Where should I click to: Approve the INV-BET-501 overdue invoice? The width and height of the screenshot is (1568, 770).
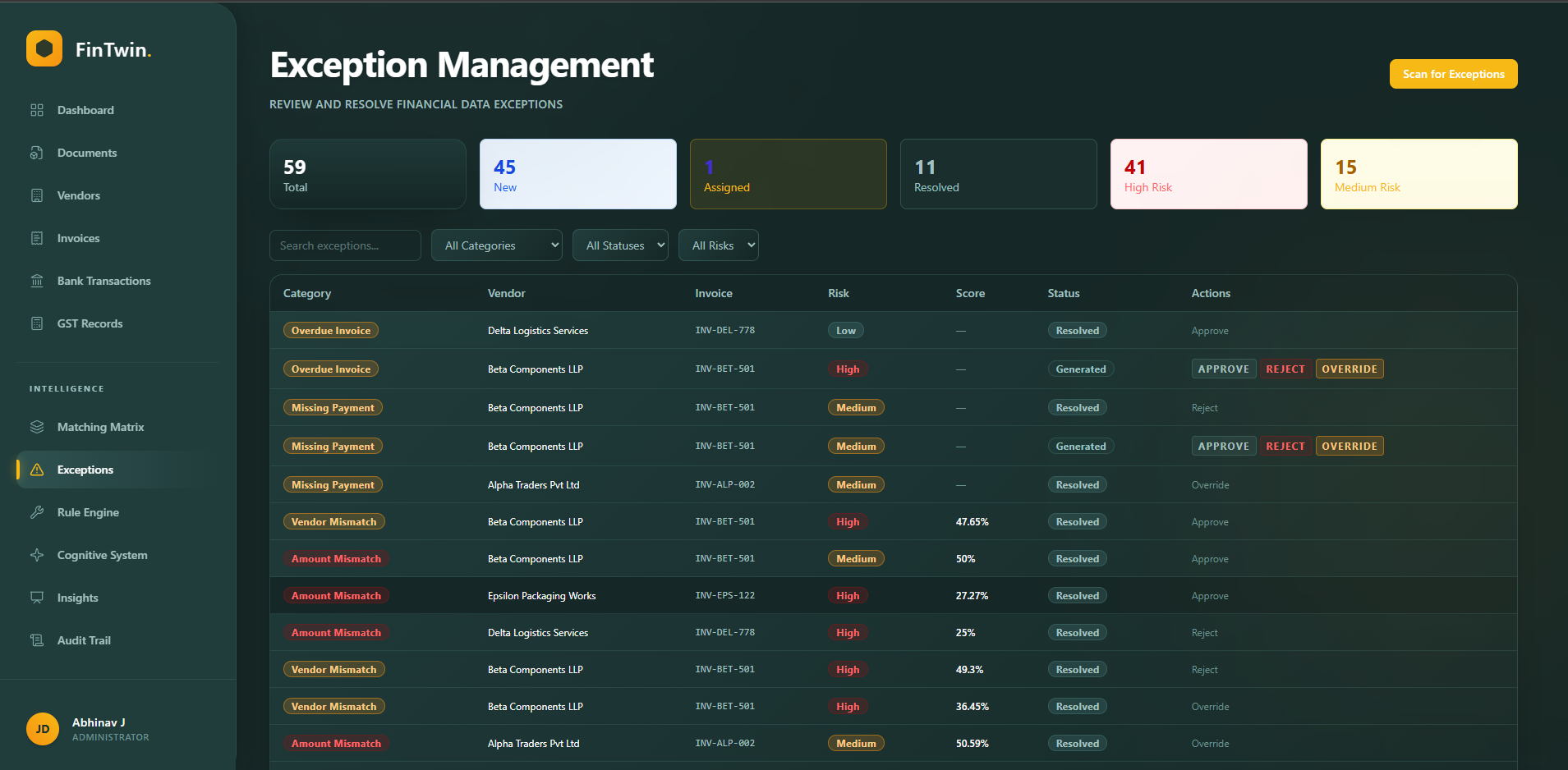click(x=1223, y=369)
